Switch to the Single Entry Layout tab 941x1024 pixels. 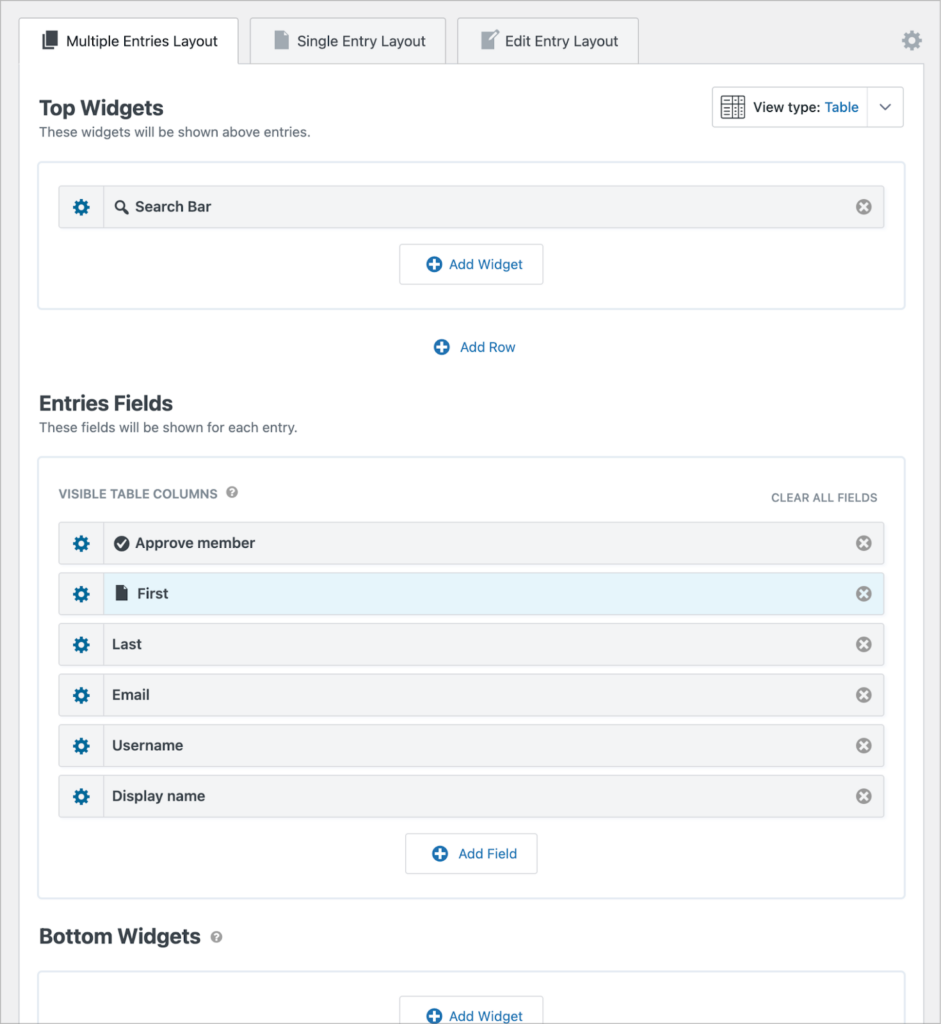click(x=348, y=40)
